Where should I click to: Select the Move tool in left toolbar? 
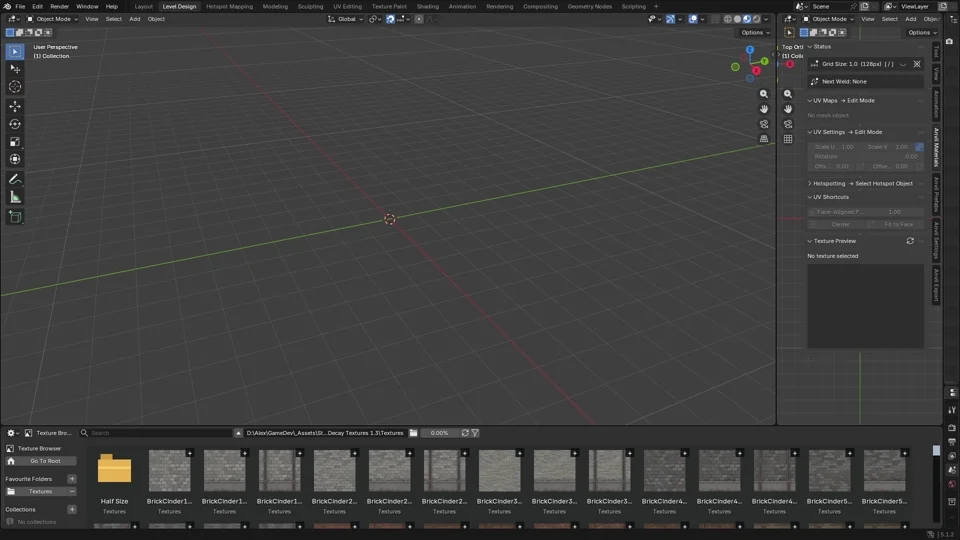pos(15,106)
